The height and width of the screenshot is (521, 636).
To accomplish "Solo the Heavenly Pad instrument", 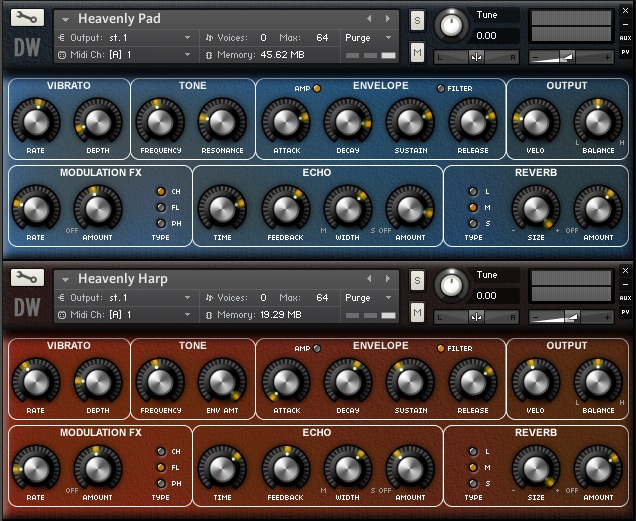I will [x=417, y=21].
